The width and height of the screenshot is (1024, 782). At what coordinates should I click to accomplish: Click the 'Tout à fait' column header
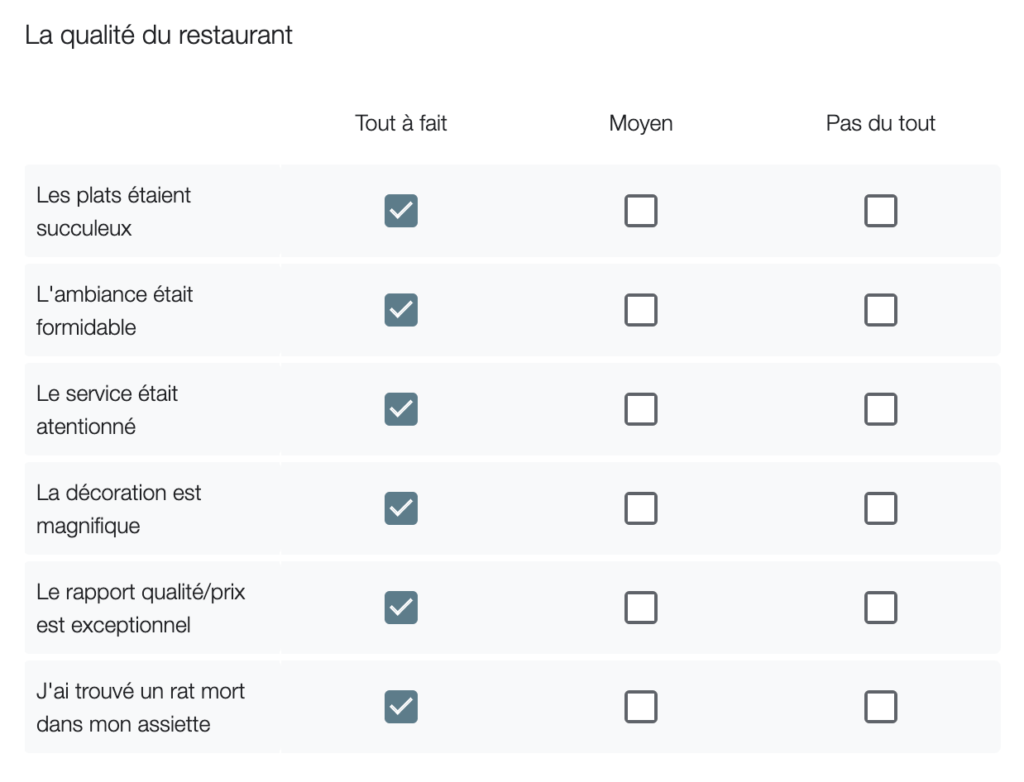pyautogui.click(x=401, y=123)
